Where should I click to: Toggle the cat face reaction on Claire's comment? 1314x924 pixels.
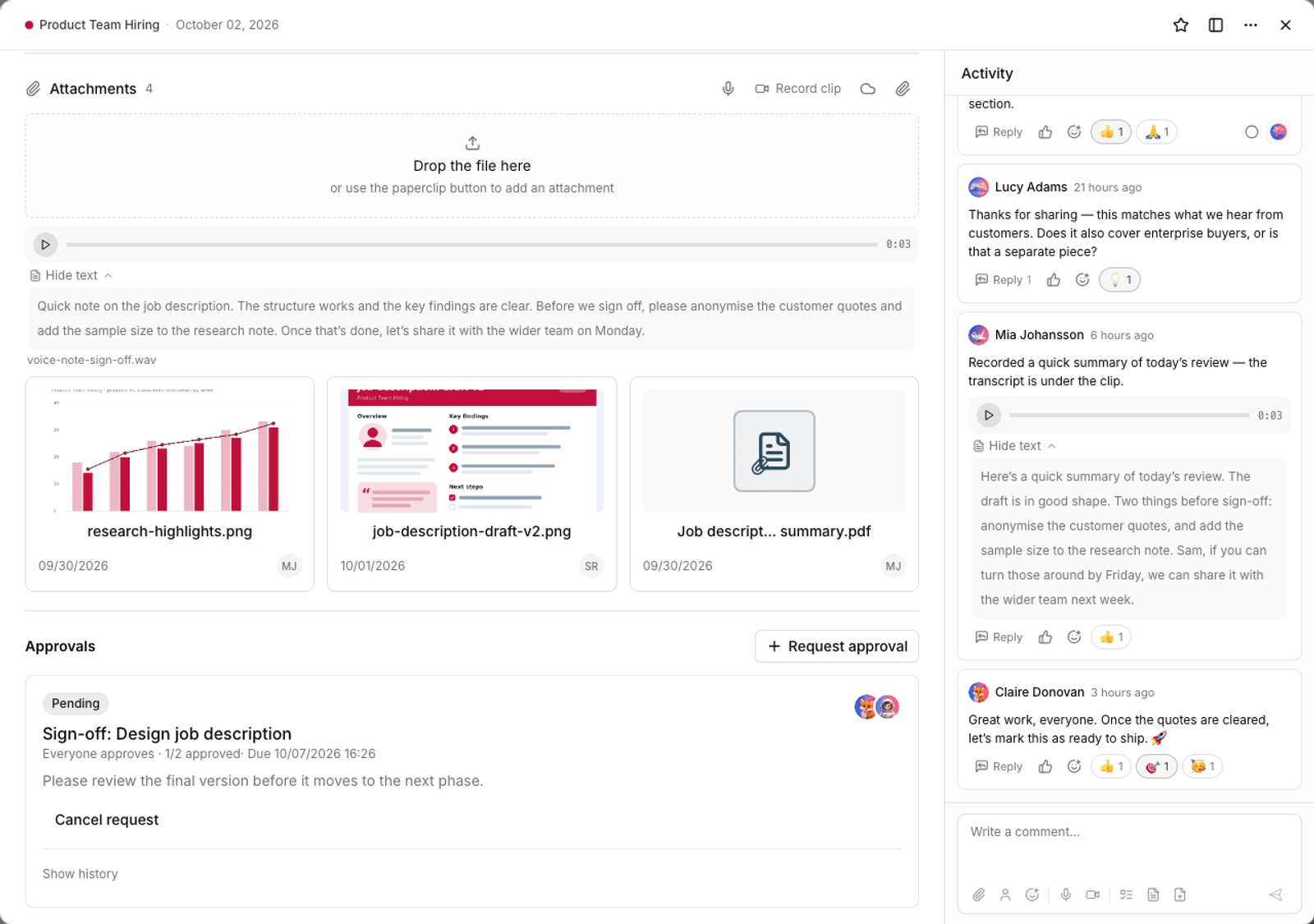[x=1203, y=766]
